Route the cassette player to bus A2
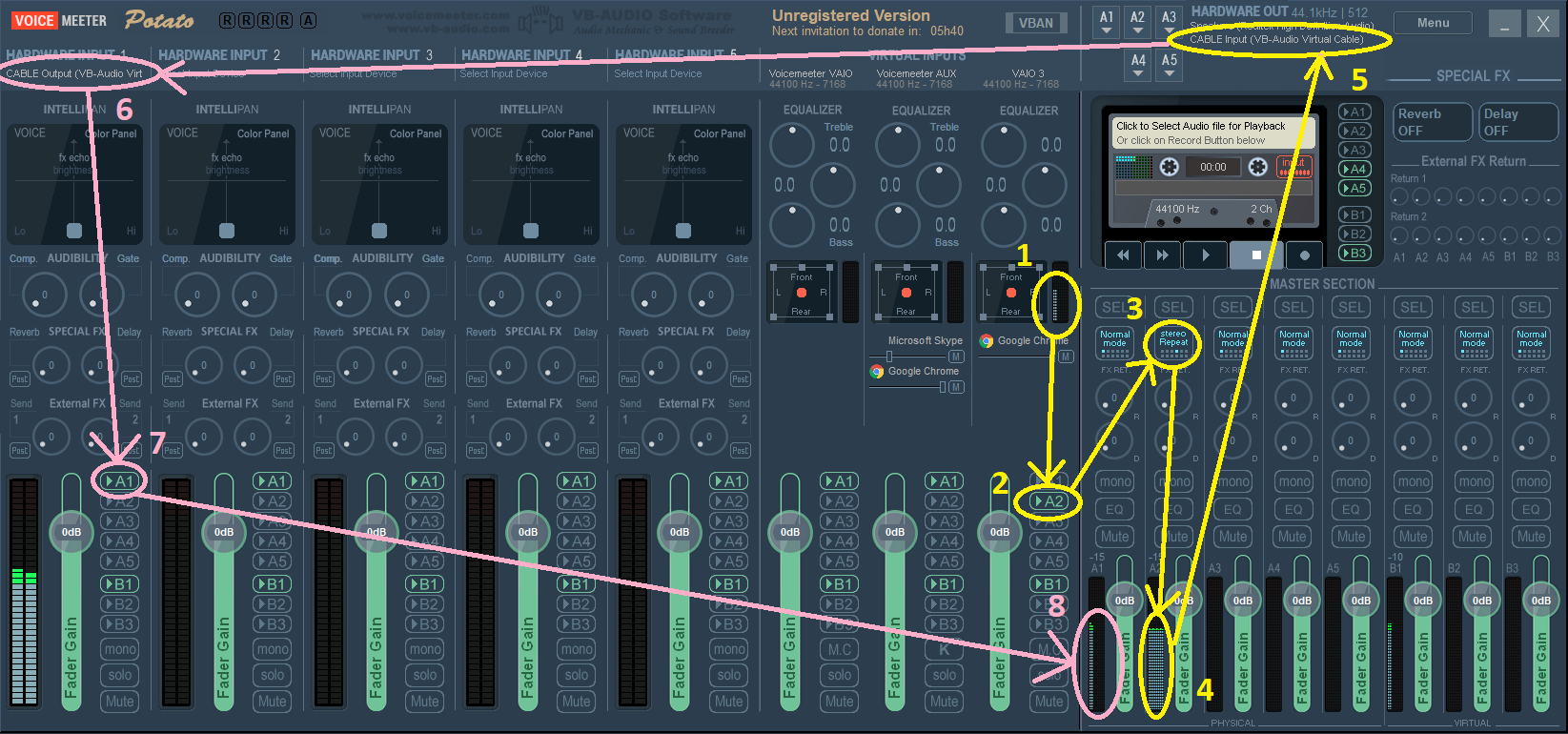Viewport: 1568px width, 734px height. 1354,131
